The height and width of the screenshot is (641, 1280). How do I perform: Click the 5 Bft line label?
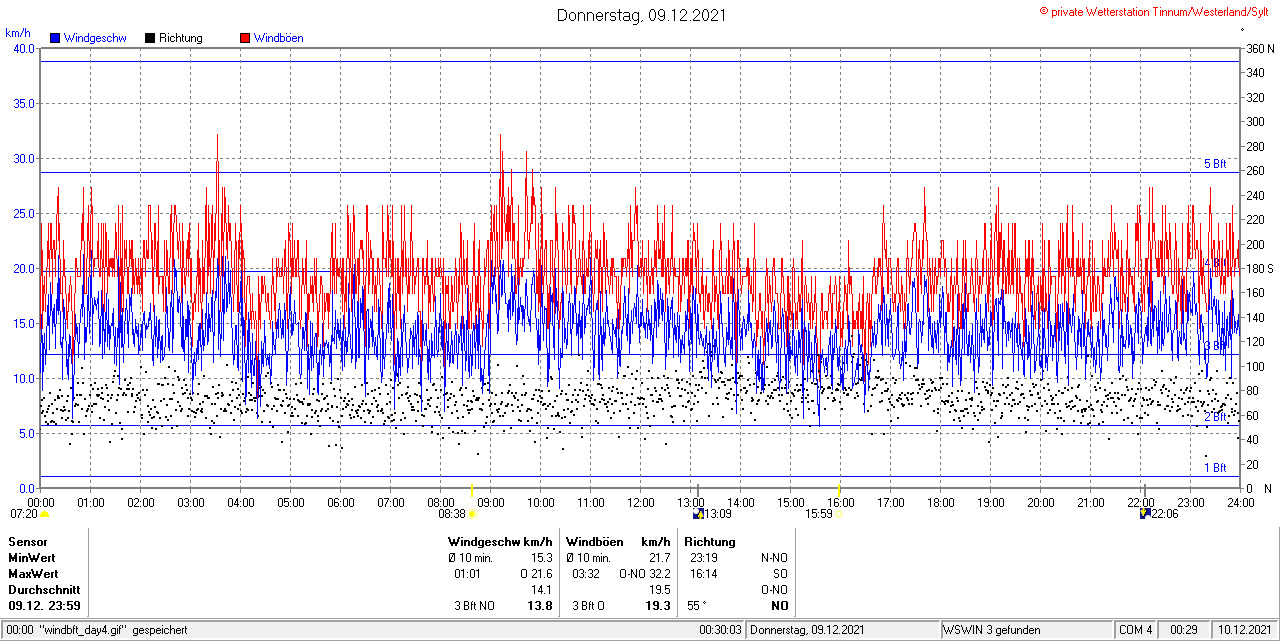coord(1215,164)
